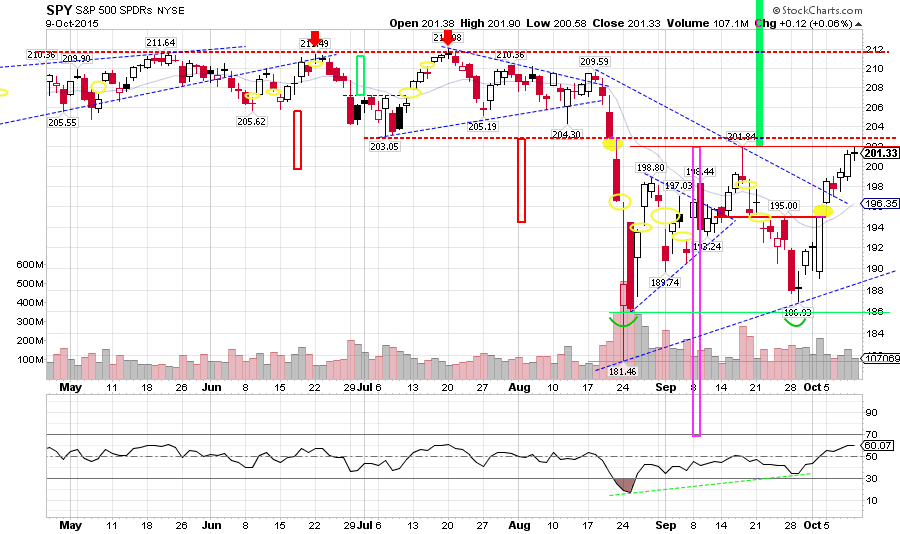Click the 209.59 price label
This screenshot has width=900, height=534.
tap(594, 61)
